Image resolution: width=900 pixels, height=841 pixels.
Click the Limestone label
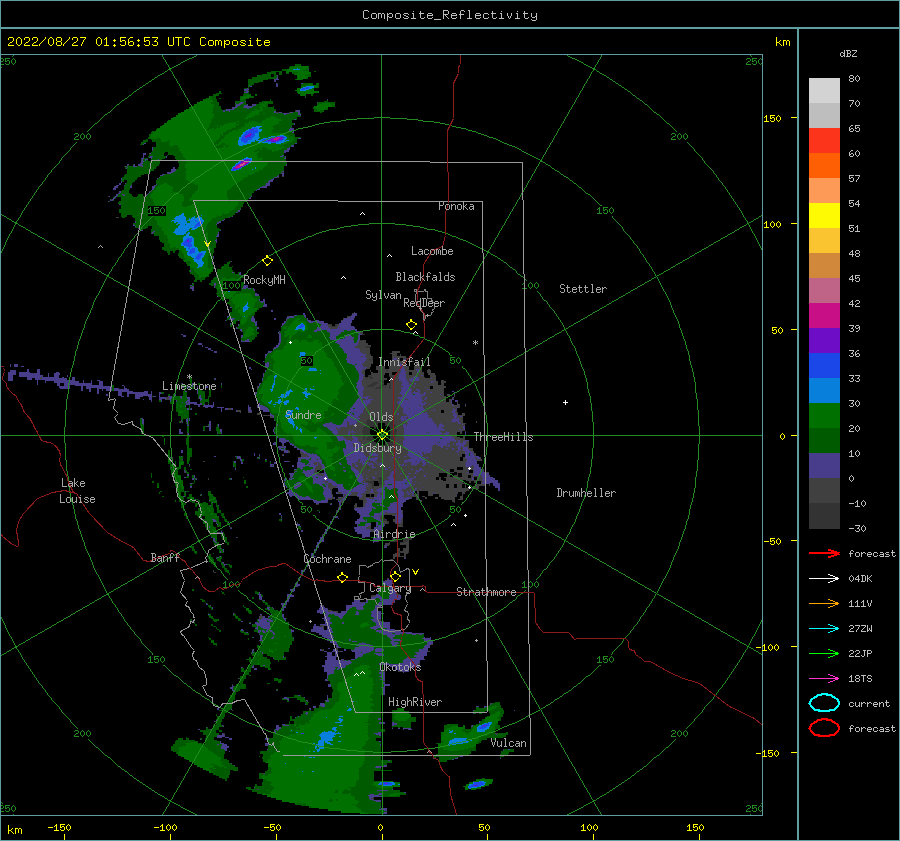189,386
